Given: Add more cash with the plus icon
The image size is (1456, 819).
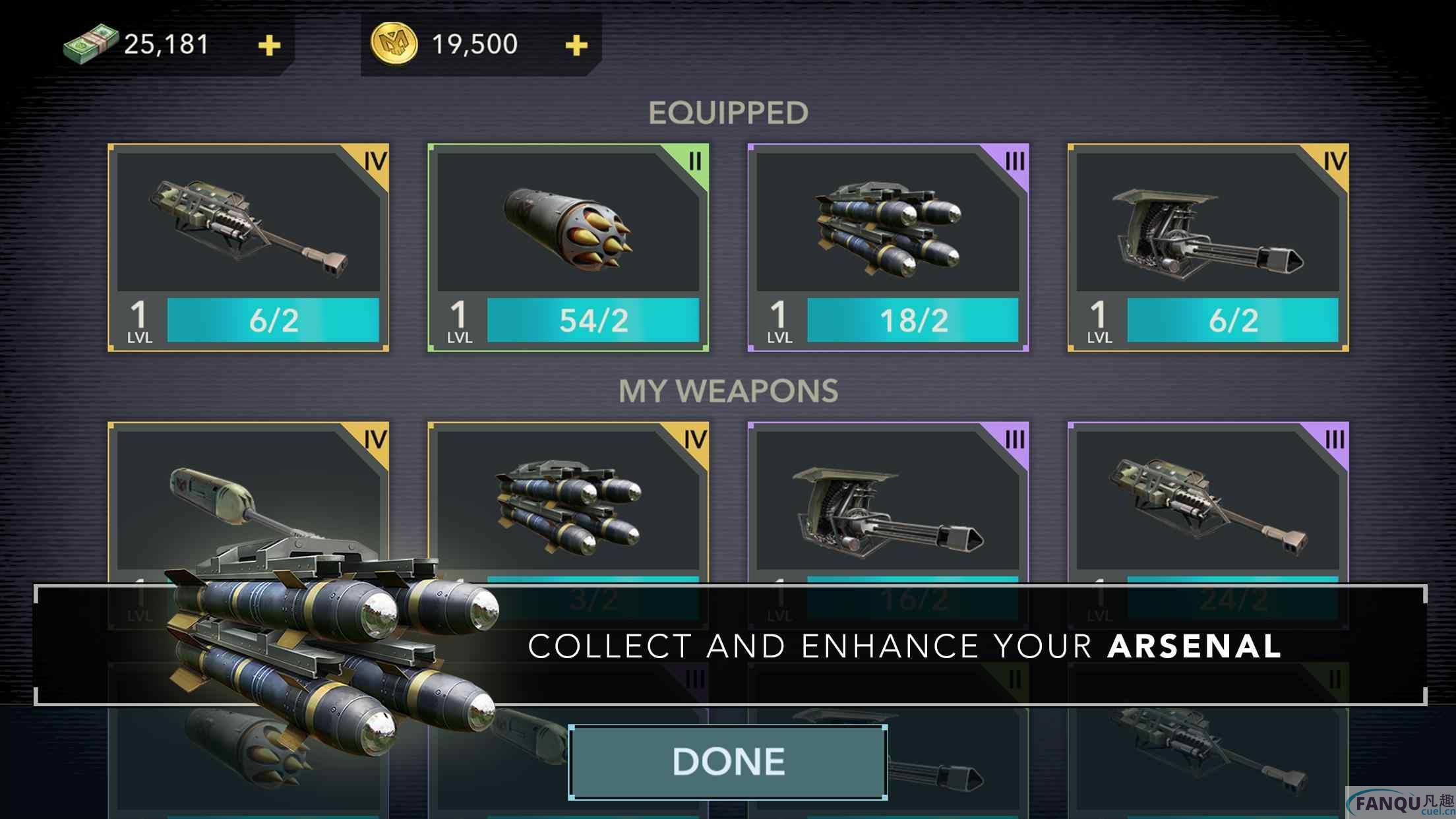Looking at the screenshot, I should coord(269,45).
